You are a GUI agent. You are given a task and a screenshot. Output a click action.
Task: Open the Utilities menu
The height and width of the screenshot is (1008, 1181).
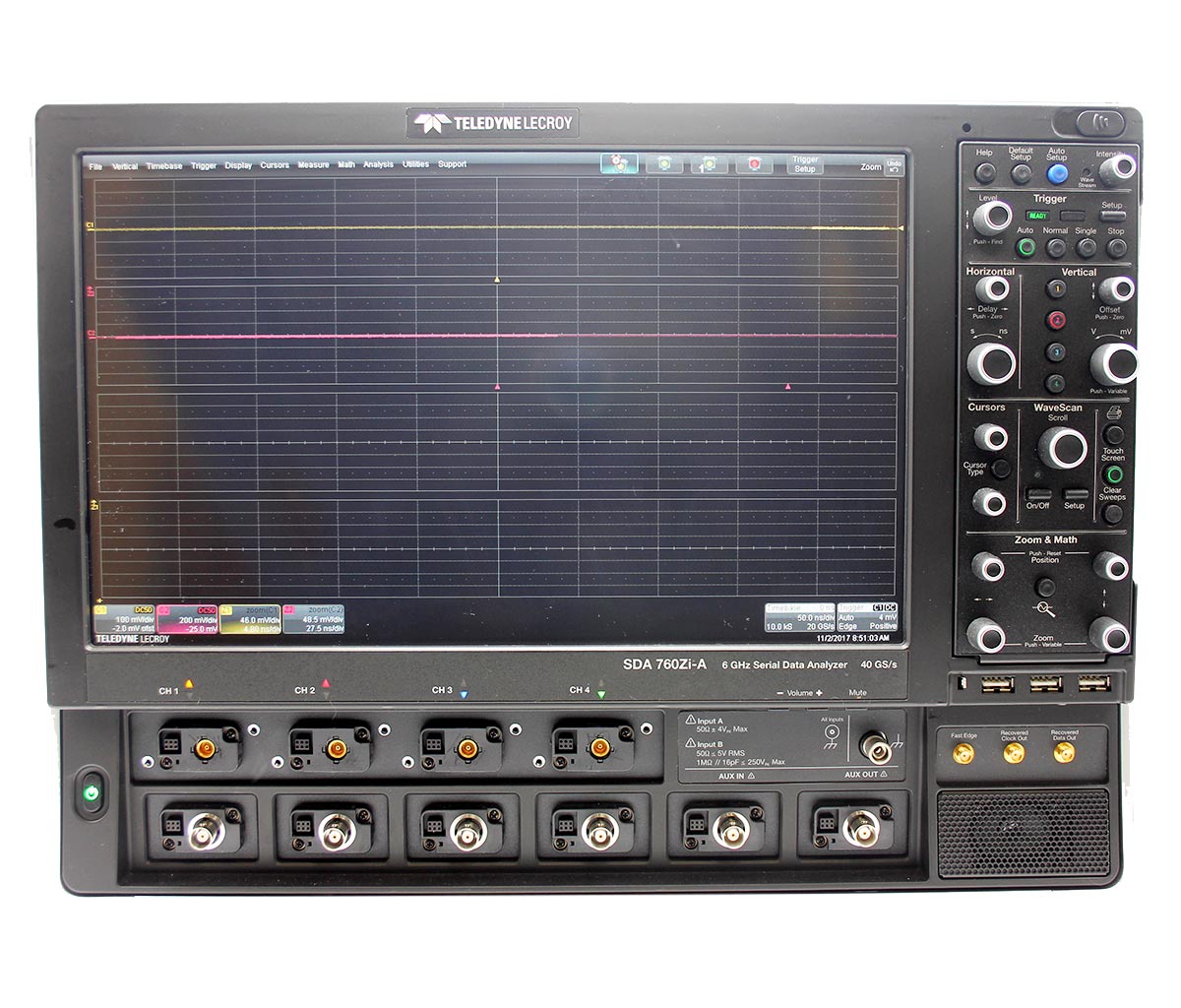(x=415, y=165)
